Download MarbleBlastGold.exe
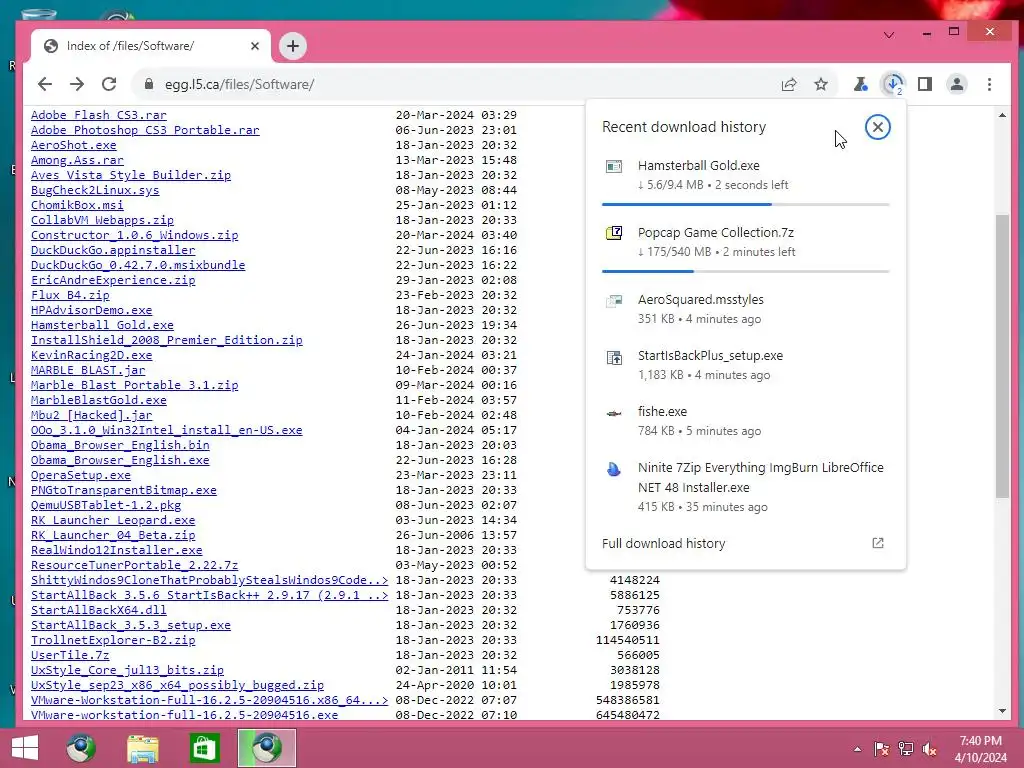The image size is (1024, 768). (99, 400)
